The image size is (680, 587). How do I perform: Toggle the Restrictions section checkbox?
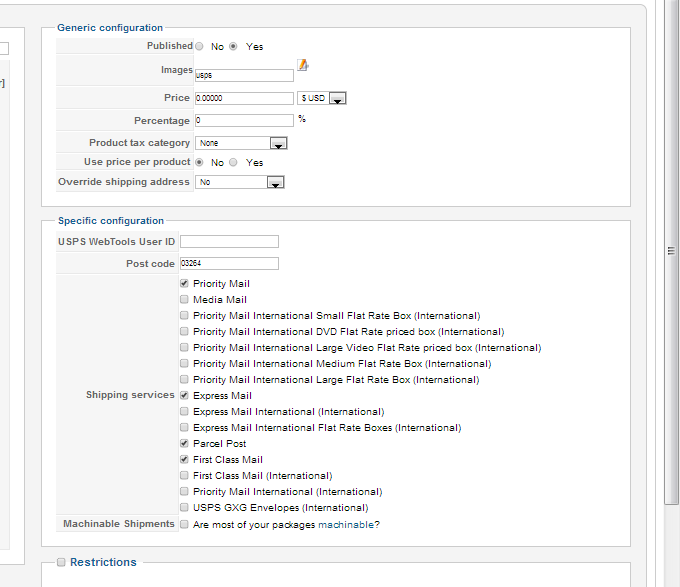[61, 563]
